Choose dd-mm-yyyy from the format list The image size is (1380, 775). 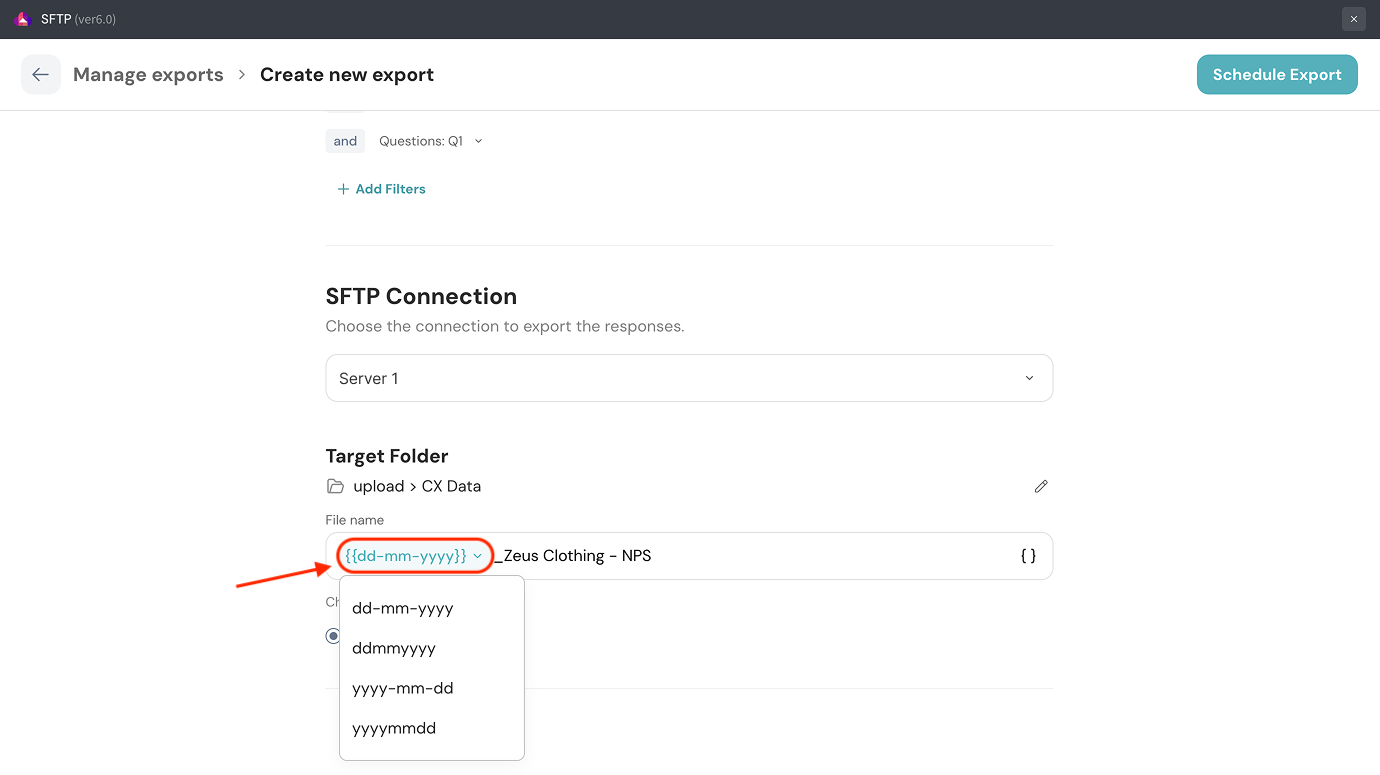click(x=403, y=608)
